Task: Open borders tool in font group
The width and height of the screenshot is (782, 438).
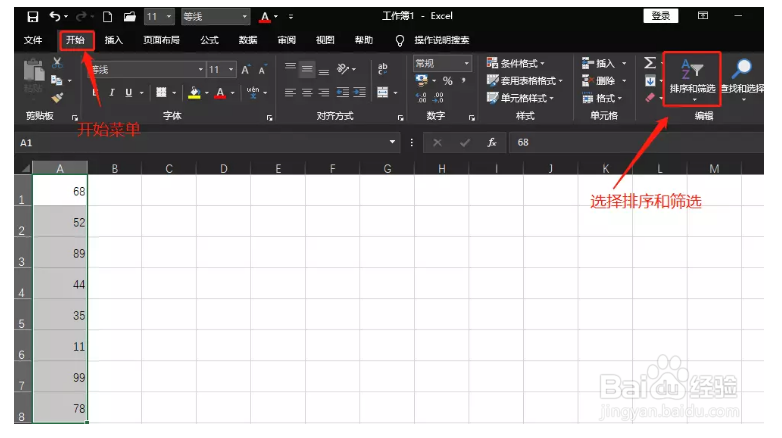Action: tap(161, 92)
